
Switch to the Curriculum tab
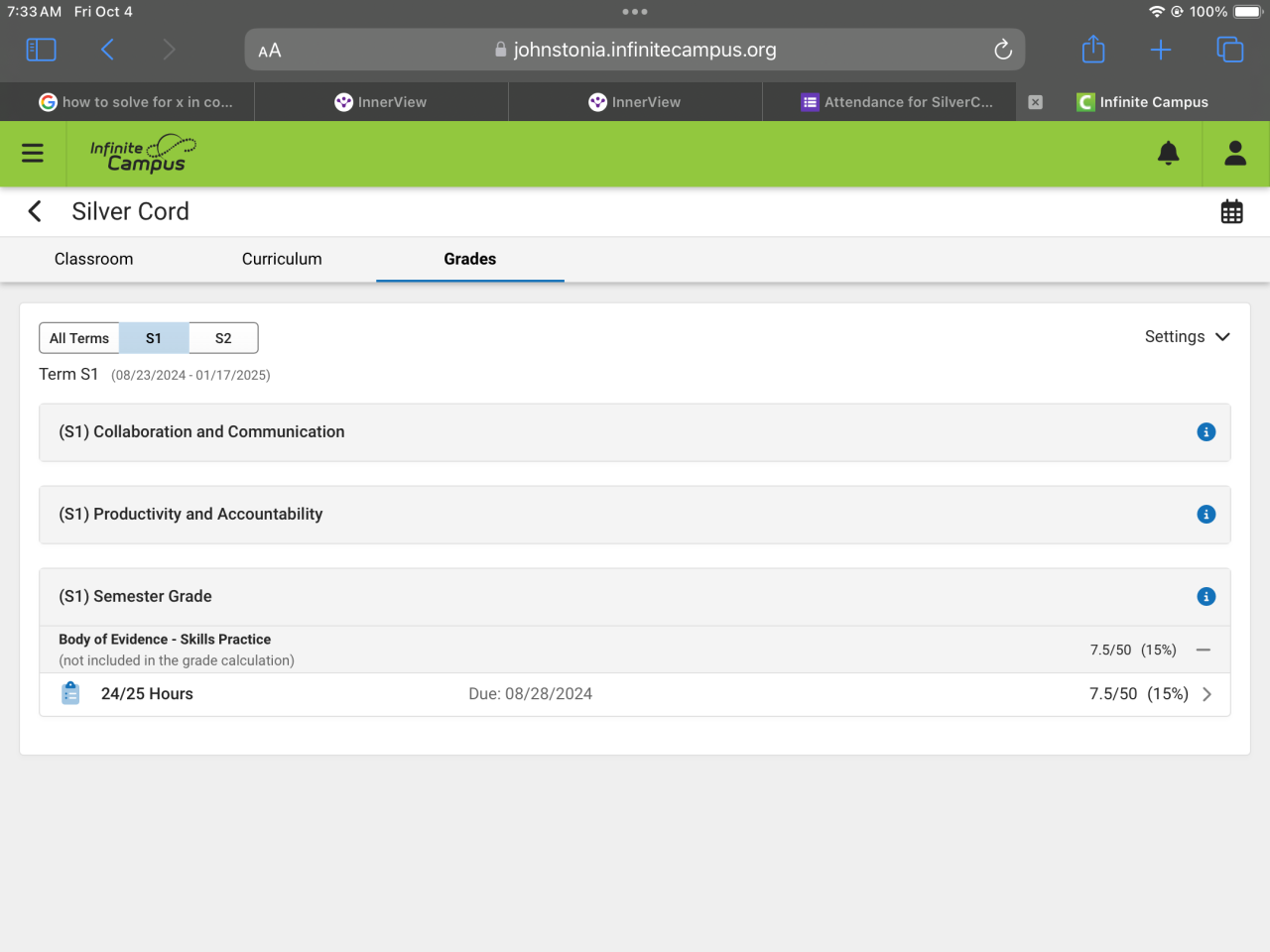(282, 259)
